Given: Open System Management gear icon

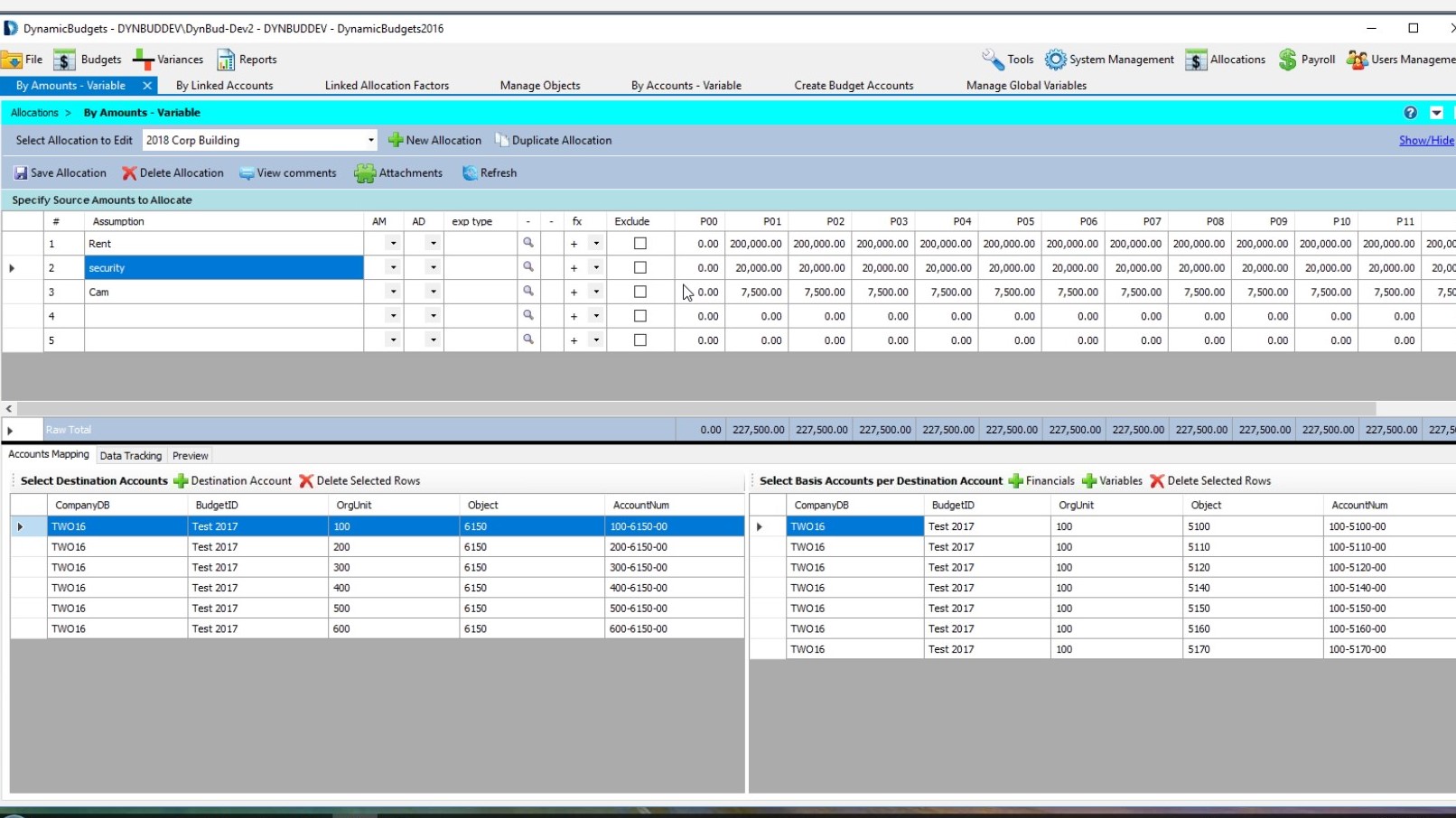Looking at the screenshot, I should 1055,60.
